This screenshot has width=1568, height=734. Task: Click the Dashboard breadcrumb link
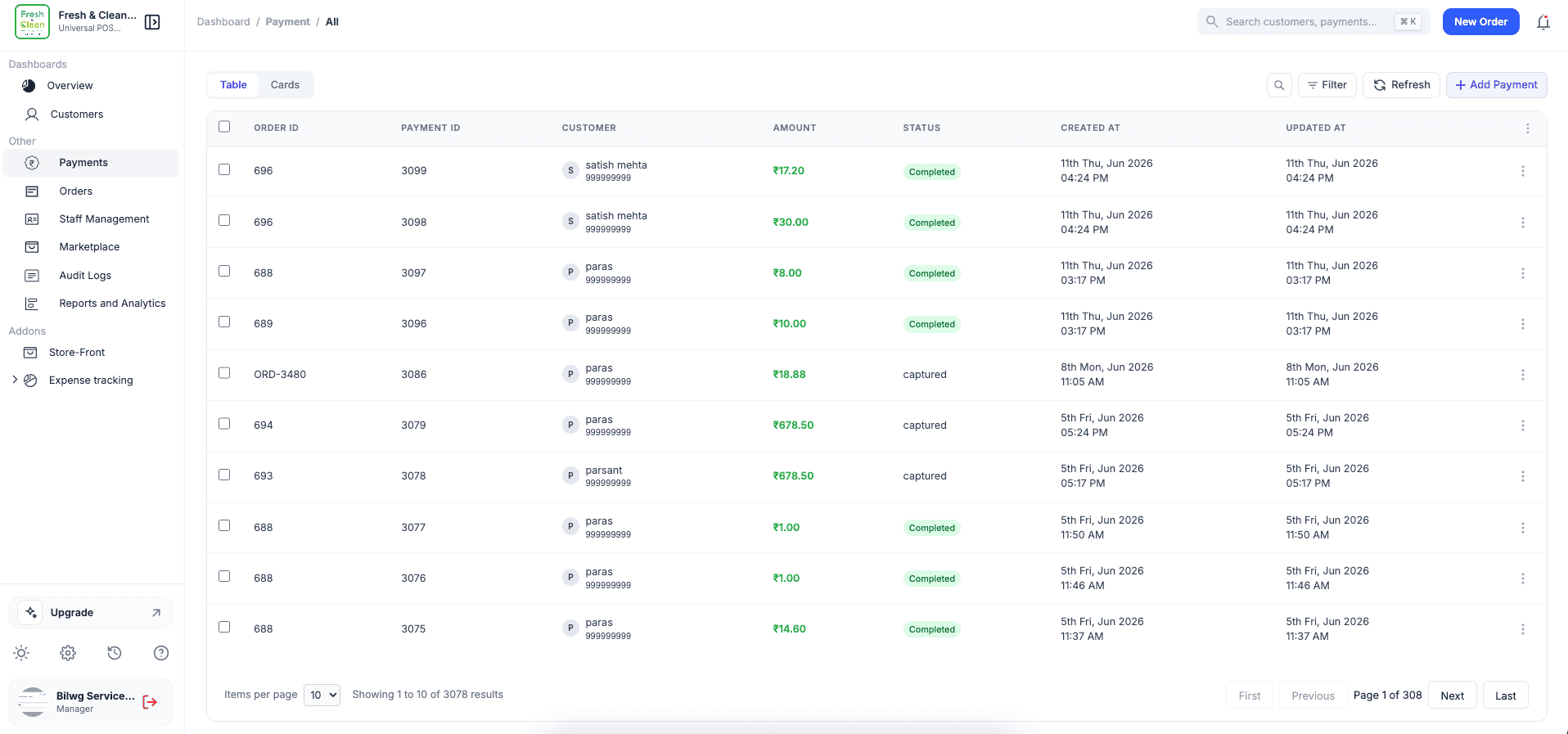[x=223, y=22]
